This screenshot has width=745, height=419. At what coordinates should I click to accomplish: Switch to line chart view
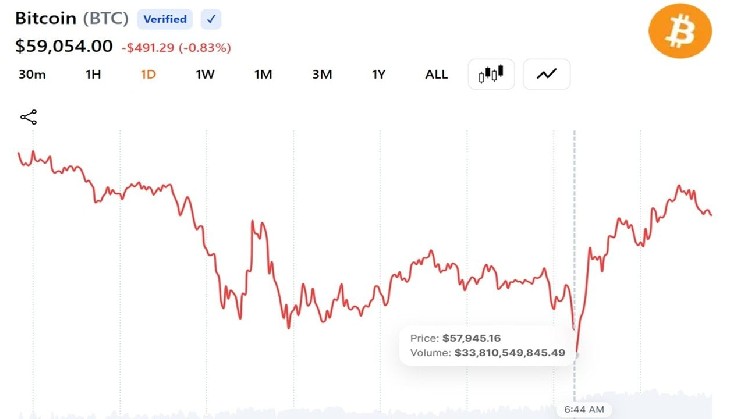coord(546,74)
